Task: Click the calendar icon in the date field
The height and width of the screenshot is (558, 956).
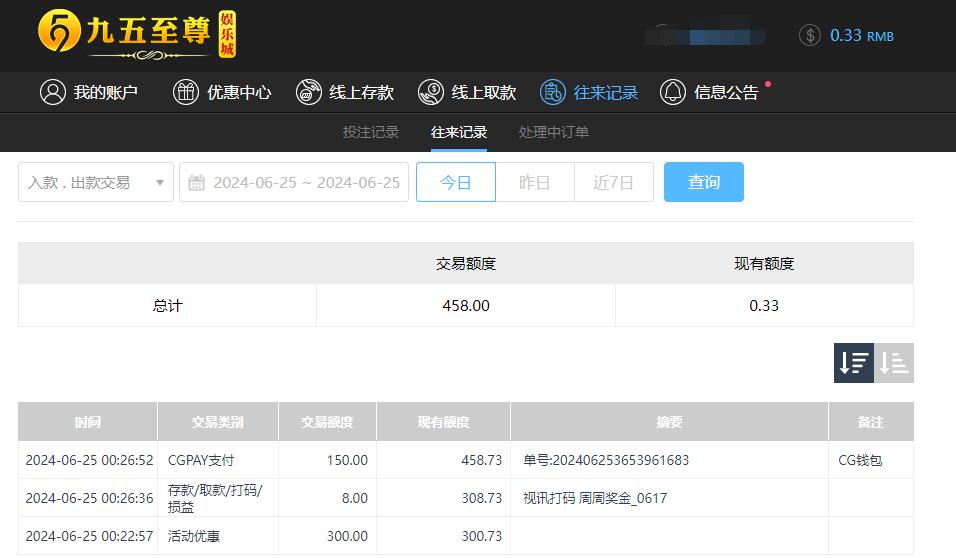Action: (x=196, y=182)
